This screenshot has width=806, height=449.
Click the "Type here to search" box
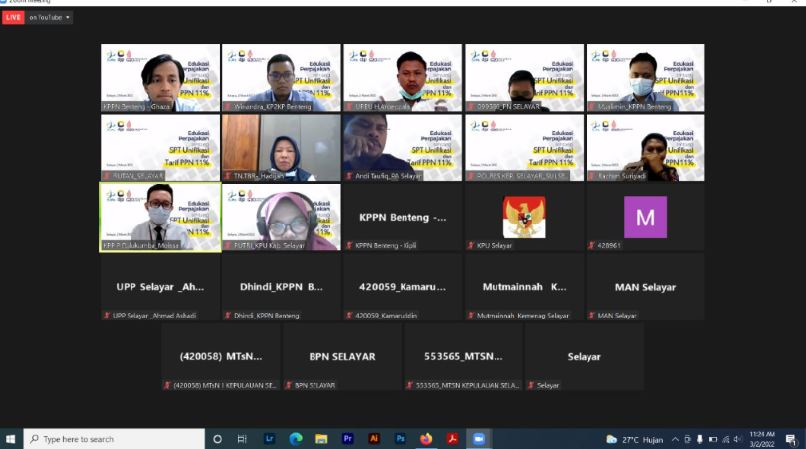[x=115, y=439]
